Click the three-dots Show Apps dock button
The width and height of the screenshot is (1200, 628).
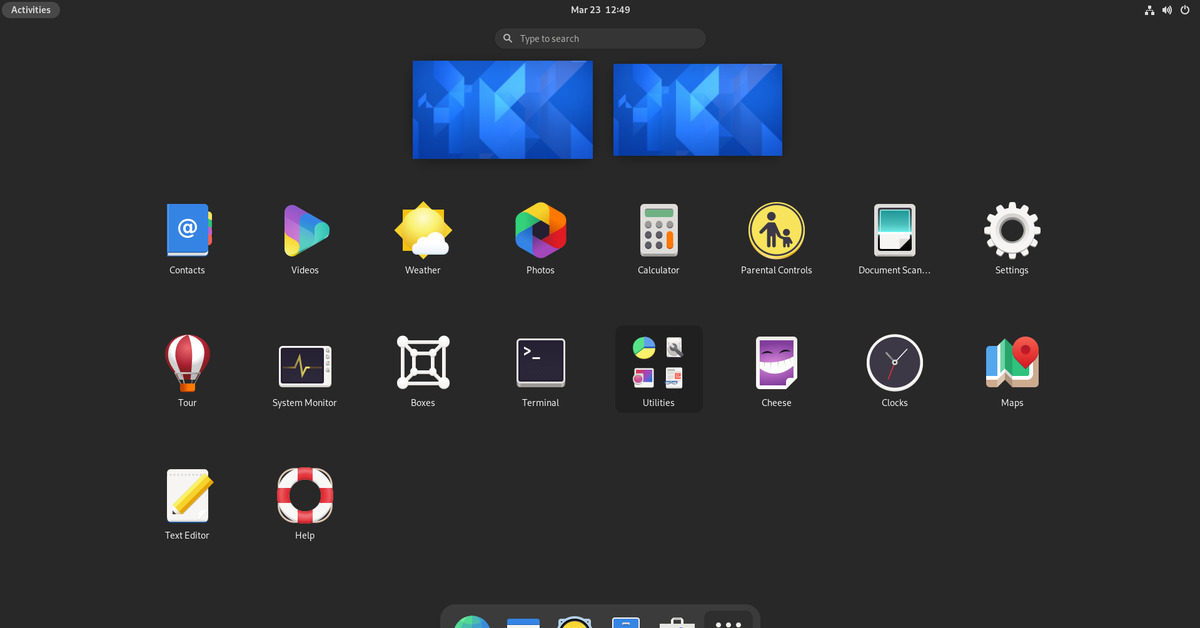[728, 620]
